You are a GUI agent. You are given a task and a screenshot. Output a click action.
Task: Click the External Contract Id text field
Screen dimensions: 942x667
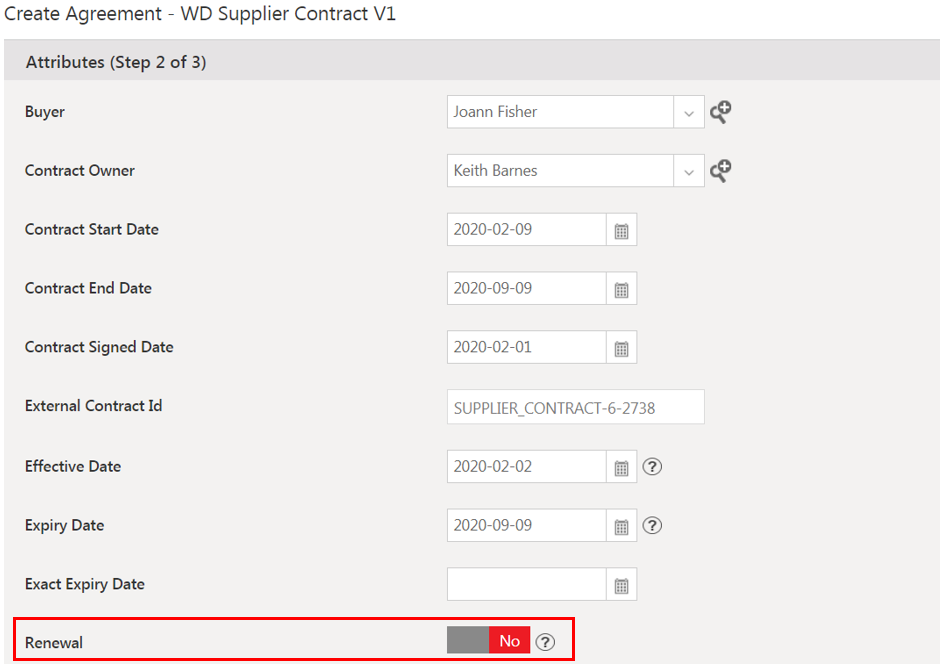click(575, 407)
